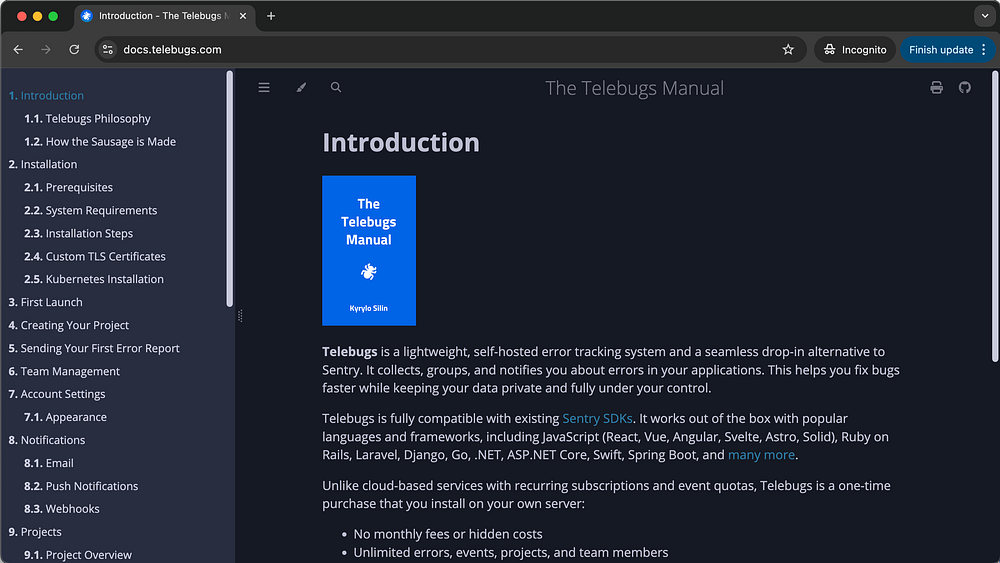
Task: Open chapter 2. Installation
Action: [43, 165]
